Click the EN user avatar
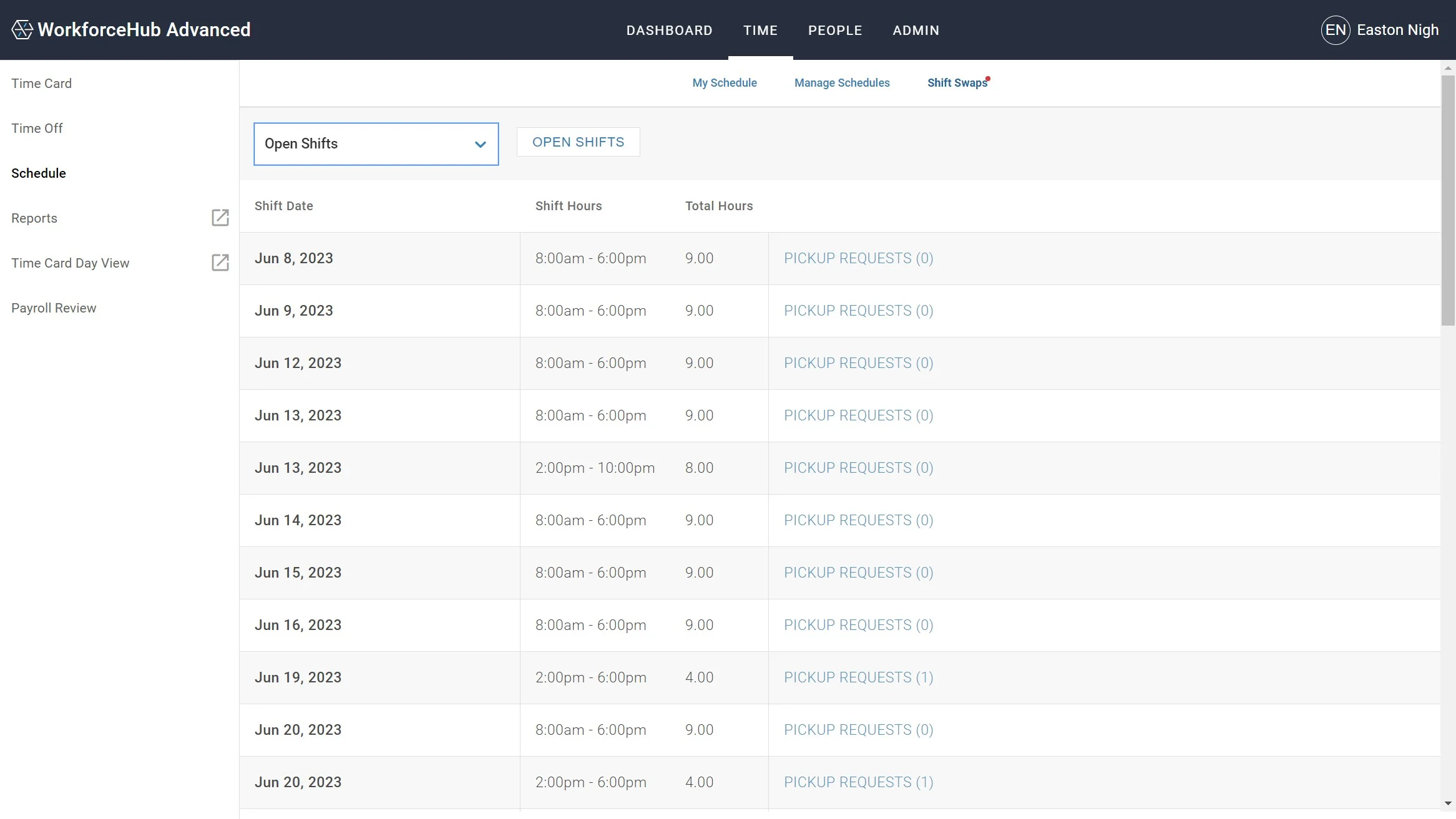1456x819 pixels. coord(1336,30)
